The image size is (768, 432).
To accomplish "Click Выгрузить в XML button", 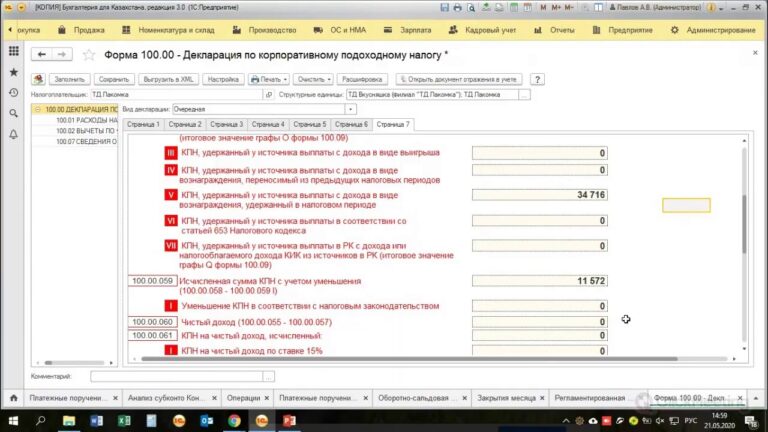I will [168, 79].
